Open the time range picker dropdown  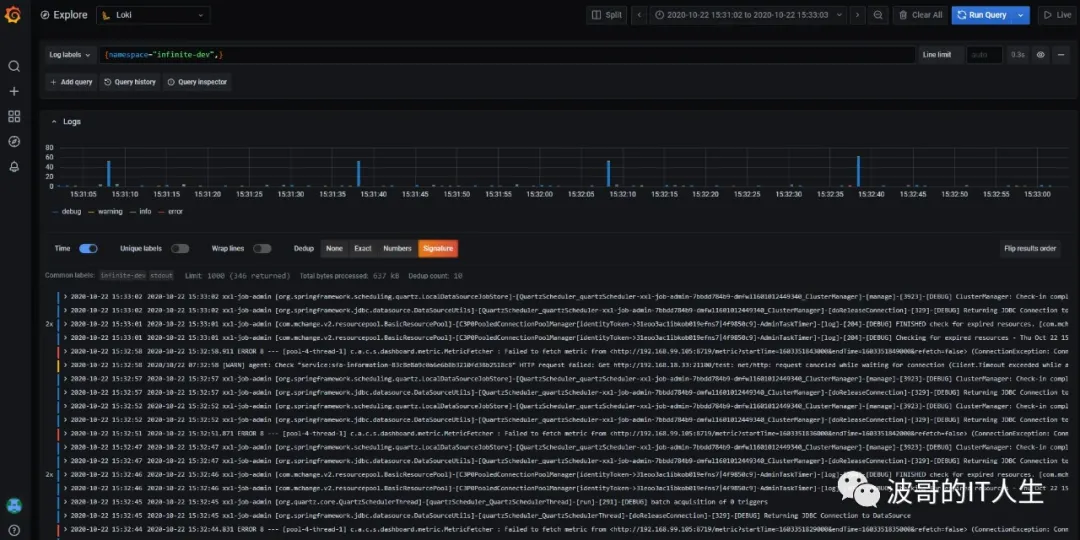click(748, 15)
